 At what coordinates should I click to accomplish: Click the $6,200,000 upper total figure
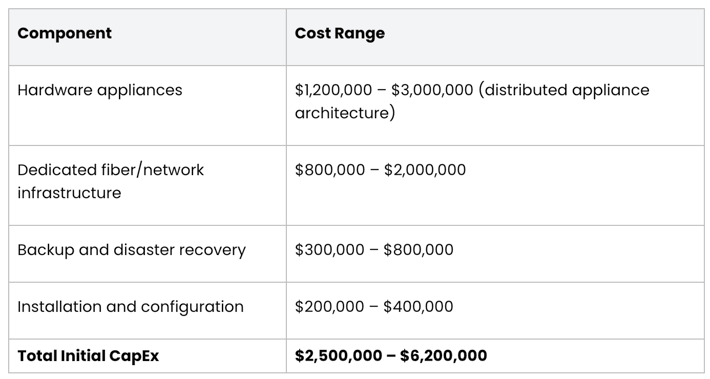444,356
